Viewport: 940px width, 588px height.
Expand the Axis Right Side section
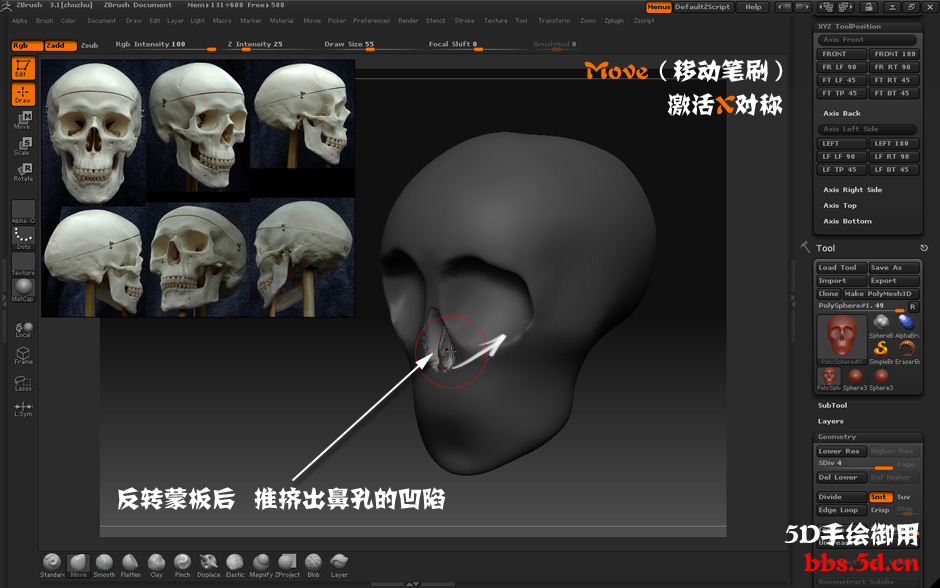pos(852,189)
